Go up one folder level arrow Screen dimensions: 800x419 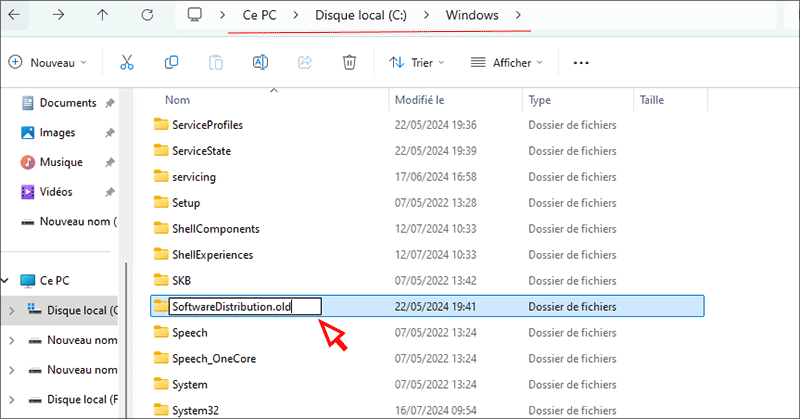[104, 16]
